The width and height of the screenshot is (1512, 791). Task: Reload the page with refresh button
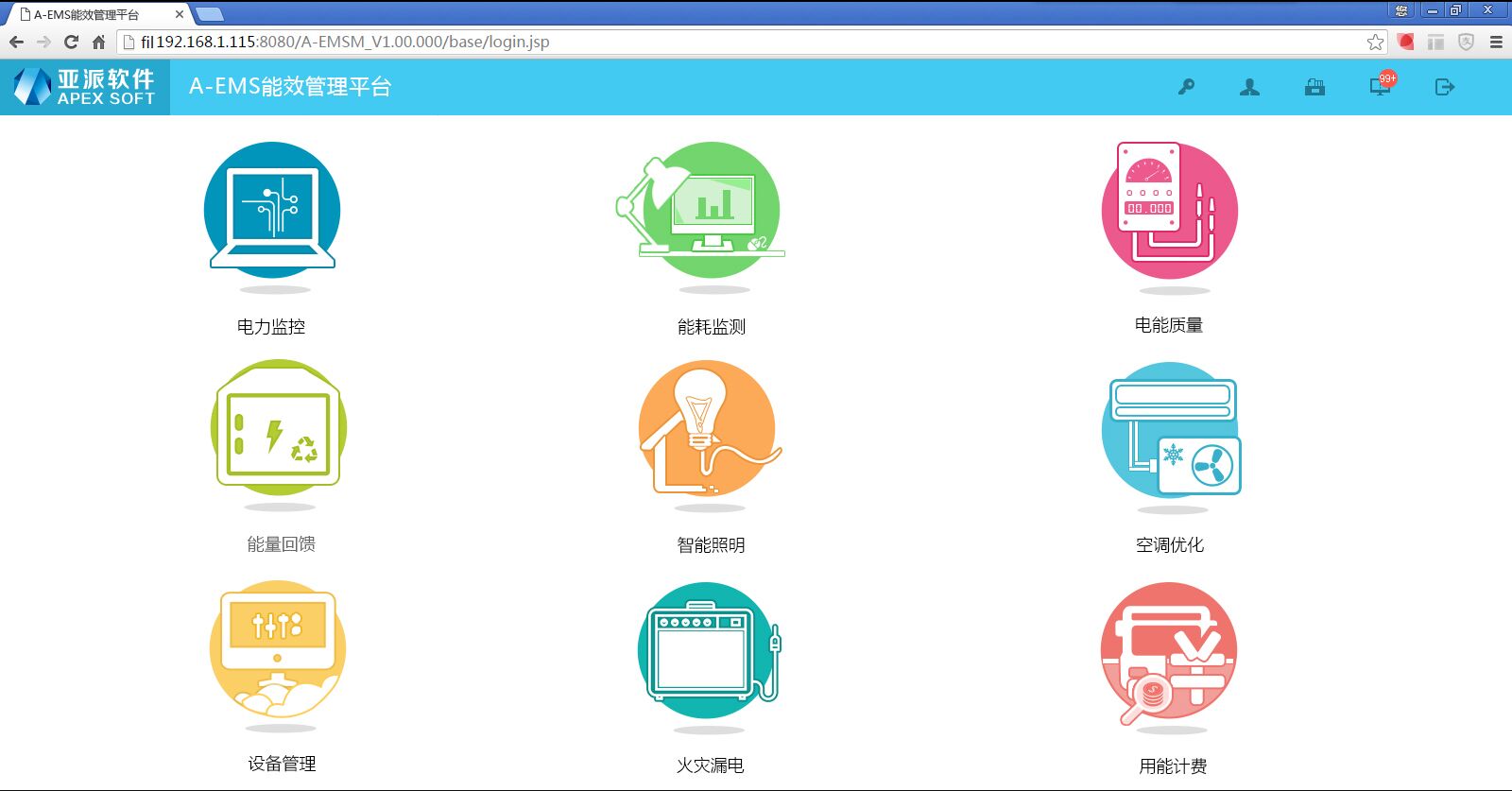click(x=71, y=42)
